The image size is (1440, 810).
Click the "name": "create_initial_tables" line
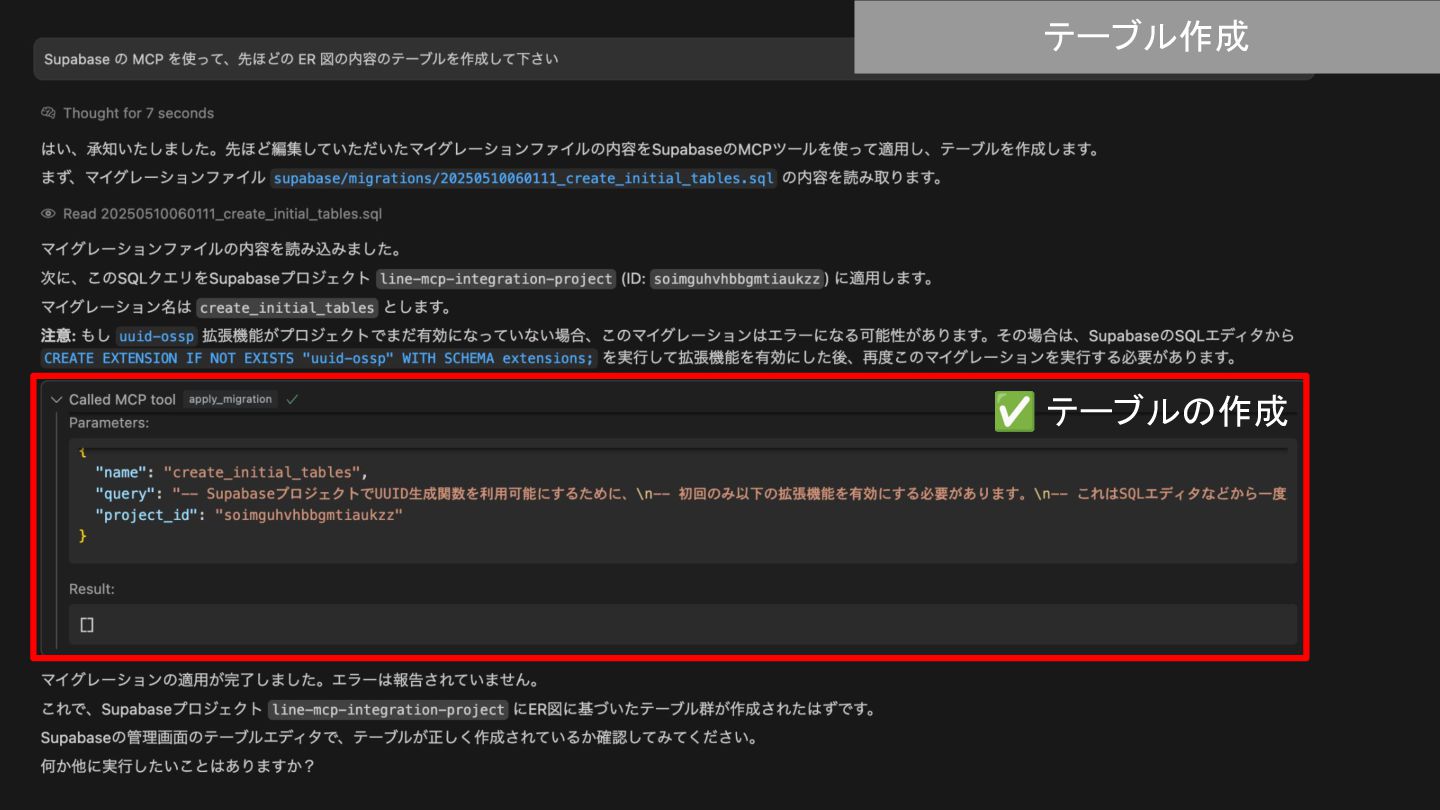tap(232, 472)
